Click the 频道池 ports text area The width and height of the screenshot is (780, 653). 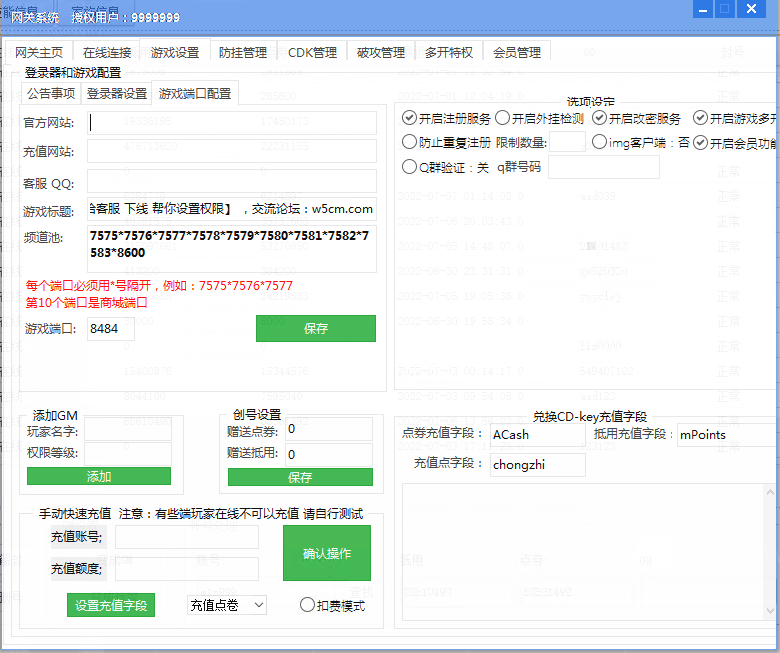pyautogui.click(x=232, y=249)
